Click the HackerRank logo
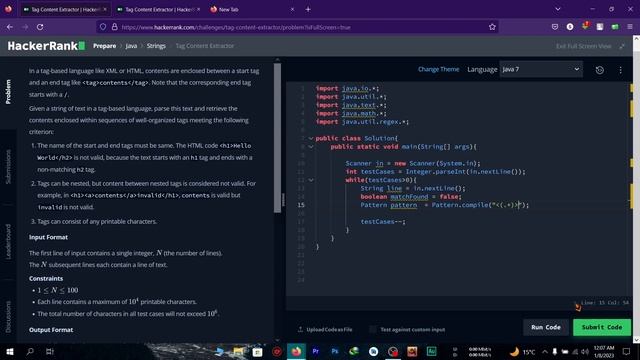Viewport: 640px width, 360px height. [46, 46]
